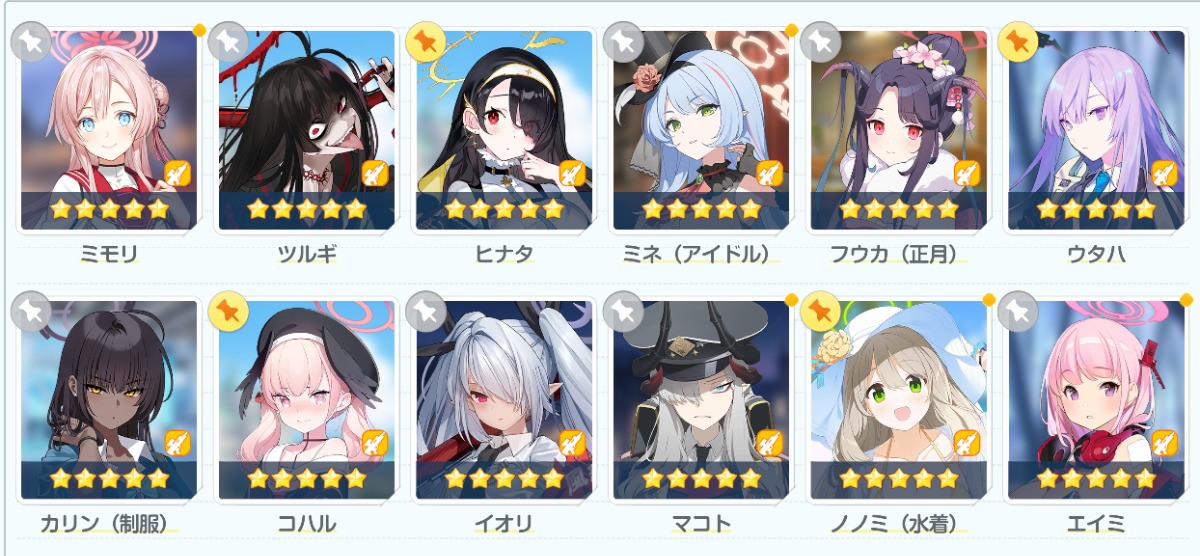The height and width of the screenshot is (556, 1200).
Task: Click the attack-type badge on エイミ's card
Action: (1164, 442)
